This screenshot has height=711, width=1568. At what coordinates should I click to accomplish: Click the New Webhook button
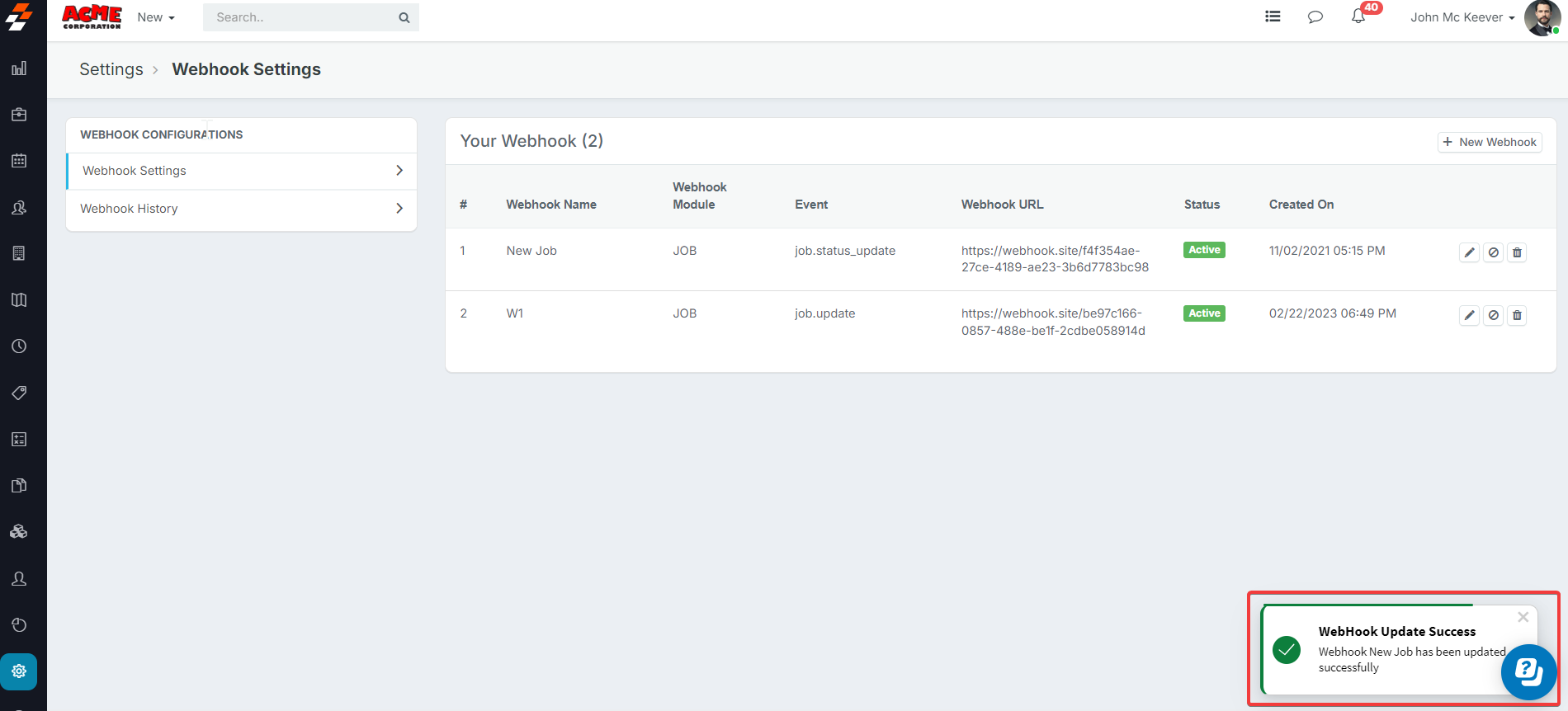(1490, 142)
